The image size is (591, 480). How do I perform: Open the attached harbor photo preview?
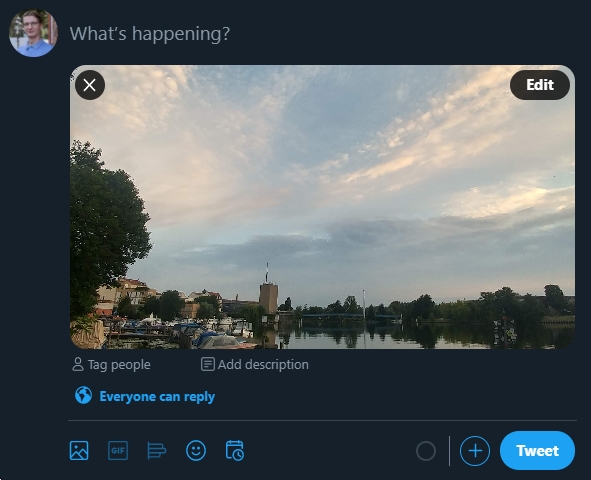pos(323,207)
